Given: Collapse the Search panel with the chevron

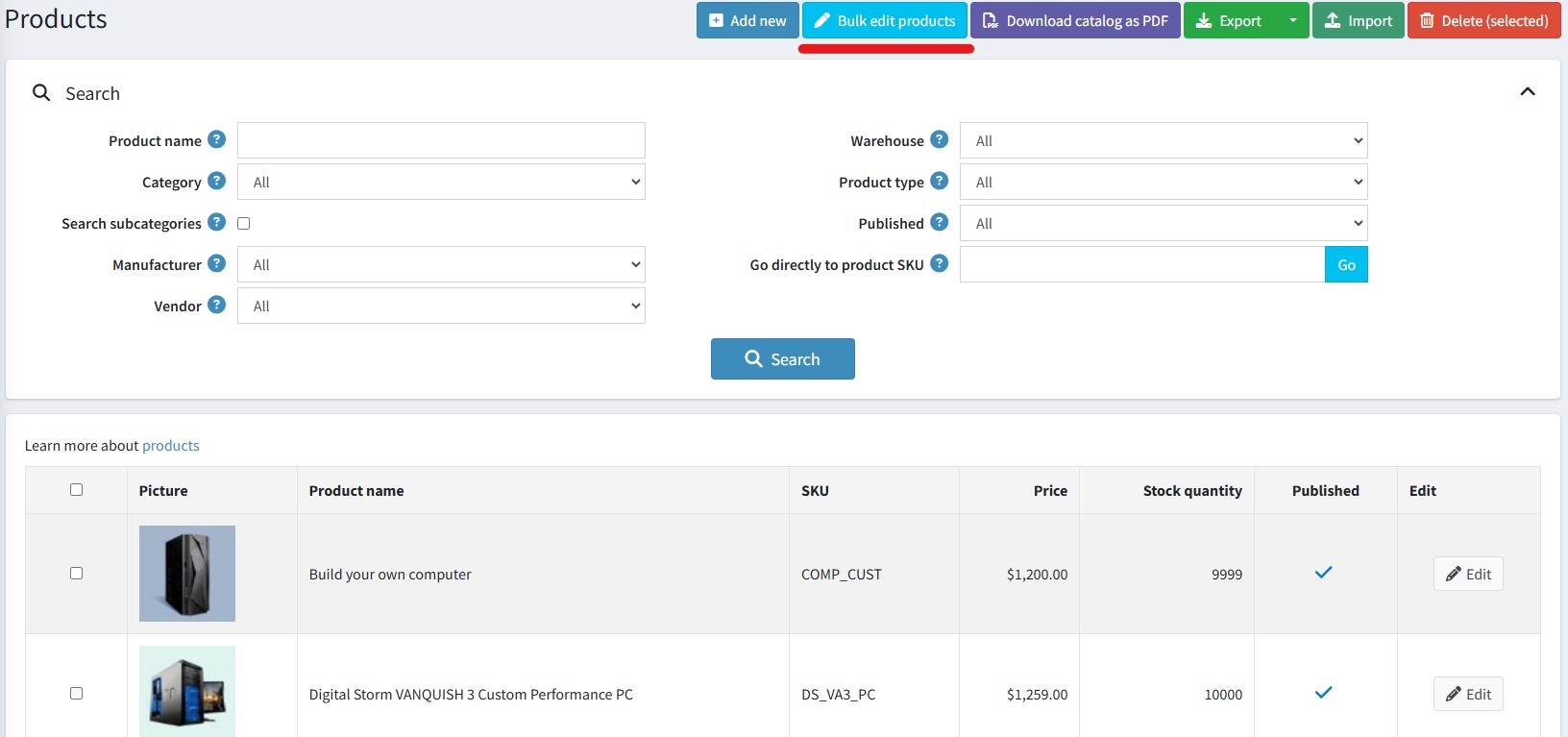Looking at the screenshot, I should point(1527,92).
